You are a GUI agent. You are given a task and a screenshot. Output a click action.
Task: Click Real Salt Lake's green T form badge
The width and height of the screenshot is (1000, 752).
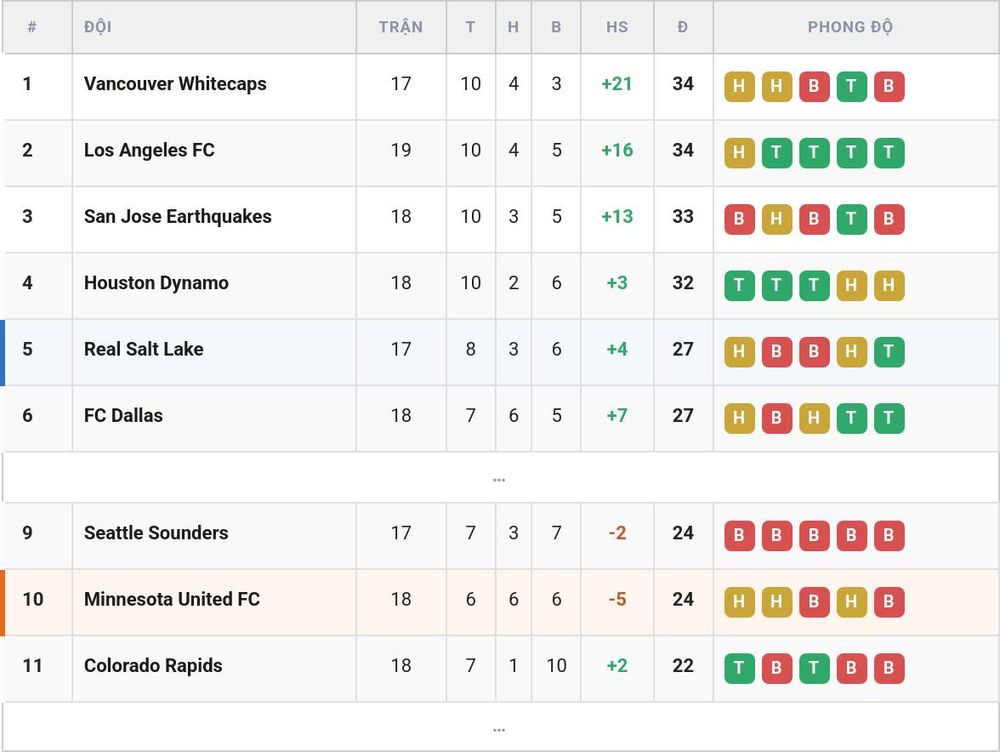pyautogui.click(x=888, y=351)
